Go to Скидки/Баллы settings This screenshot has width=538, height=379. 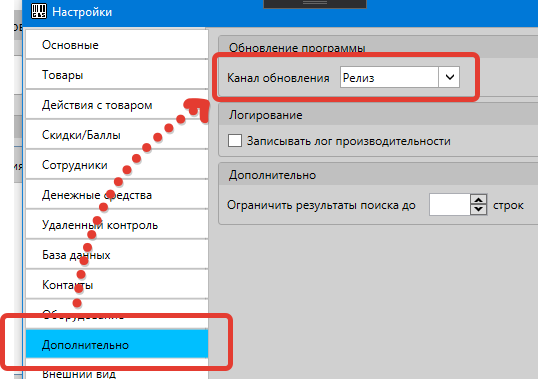pos(117,134)
